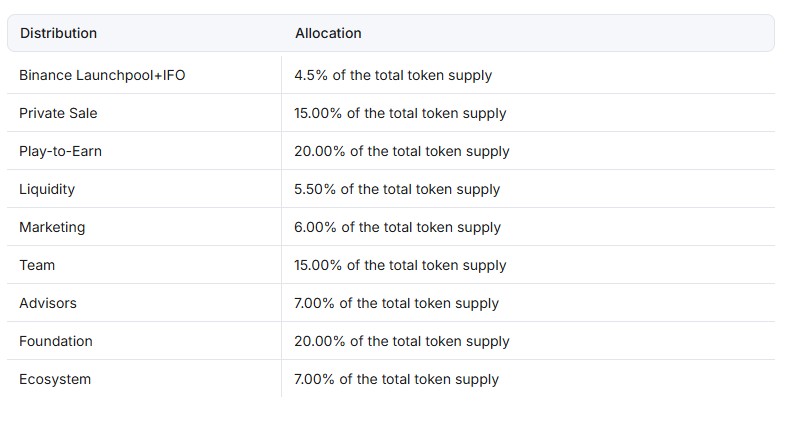Select the Team 15.00% allocation cell
The image size is (811, 431).
pyautogui.click(x=400, y=265)
